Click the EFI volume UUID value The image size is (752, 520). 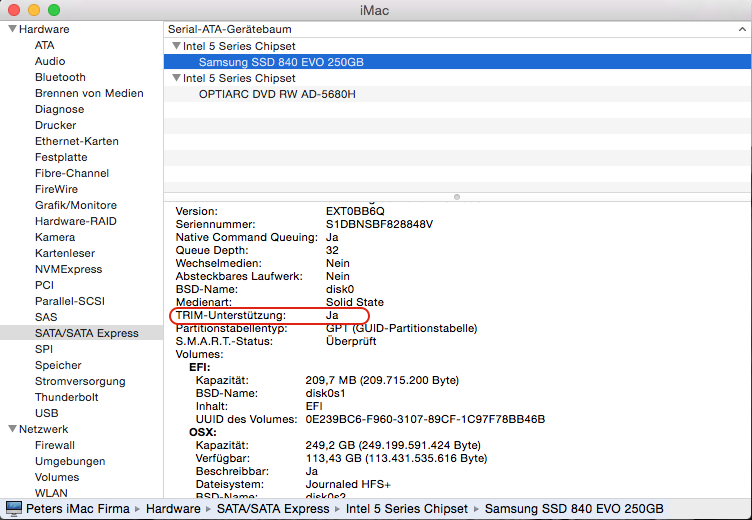coord(425,419)
